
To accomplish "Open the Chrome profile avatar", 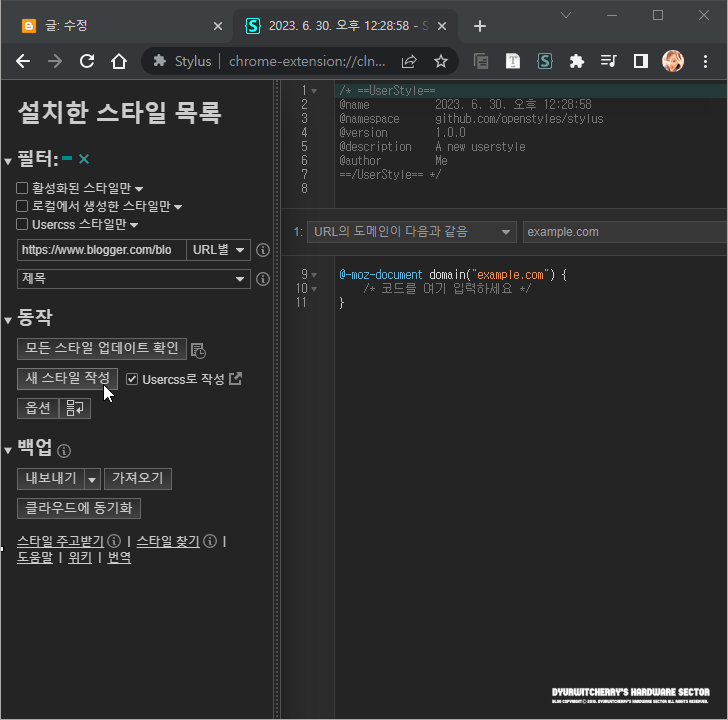I will [x=673, y=61].
